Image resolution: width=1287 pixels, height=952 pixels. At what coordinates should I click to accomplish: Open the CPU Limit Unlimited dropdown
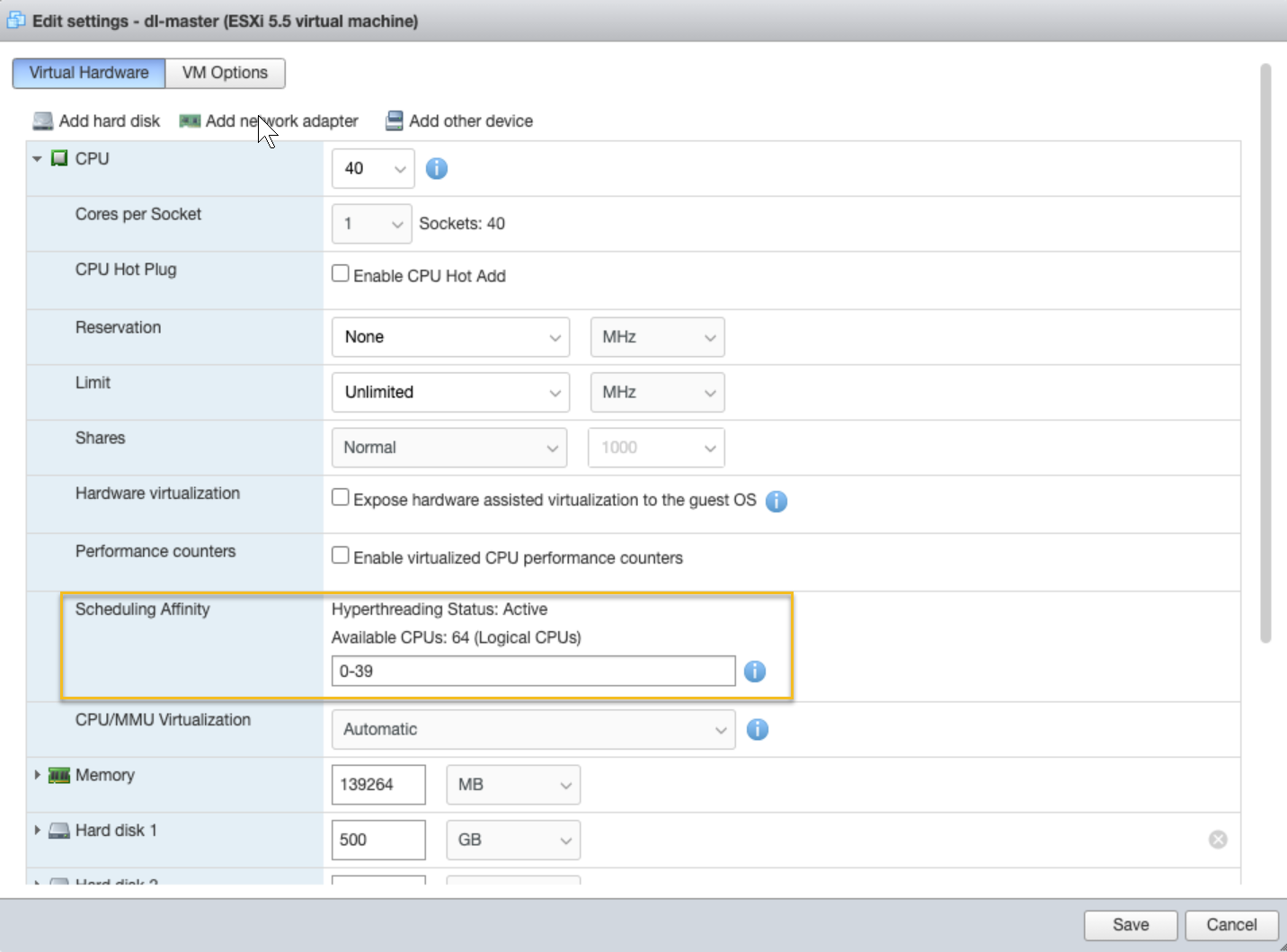450,393
